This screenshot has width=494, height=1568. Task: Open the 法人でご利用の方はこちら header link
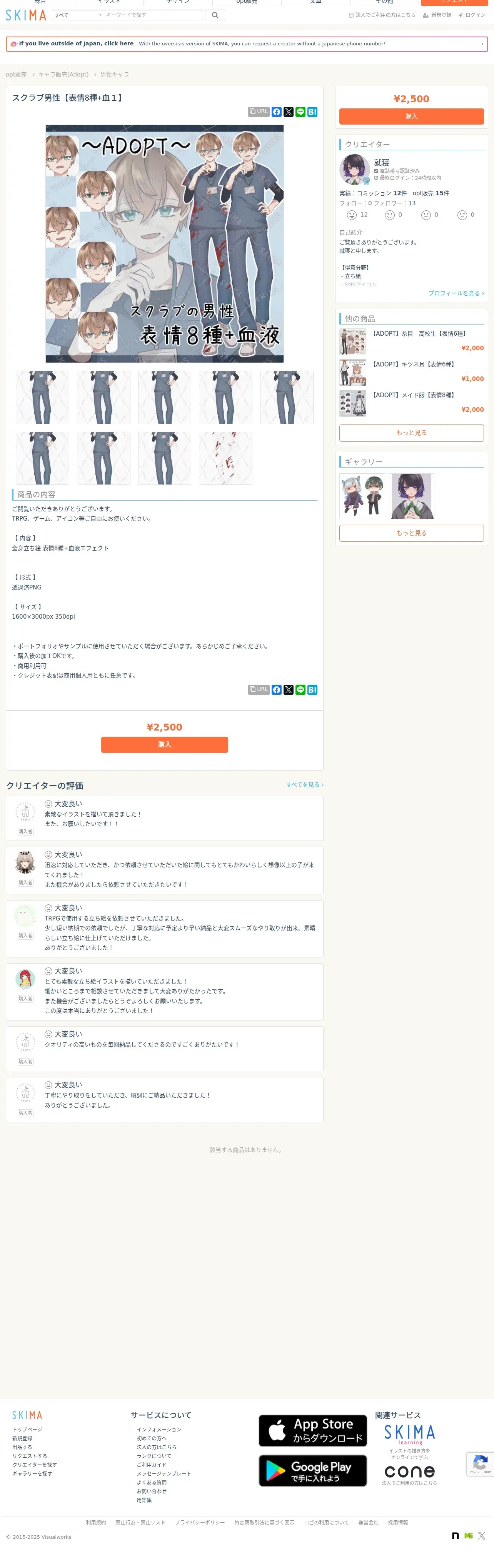[382, 15]
